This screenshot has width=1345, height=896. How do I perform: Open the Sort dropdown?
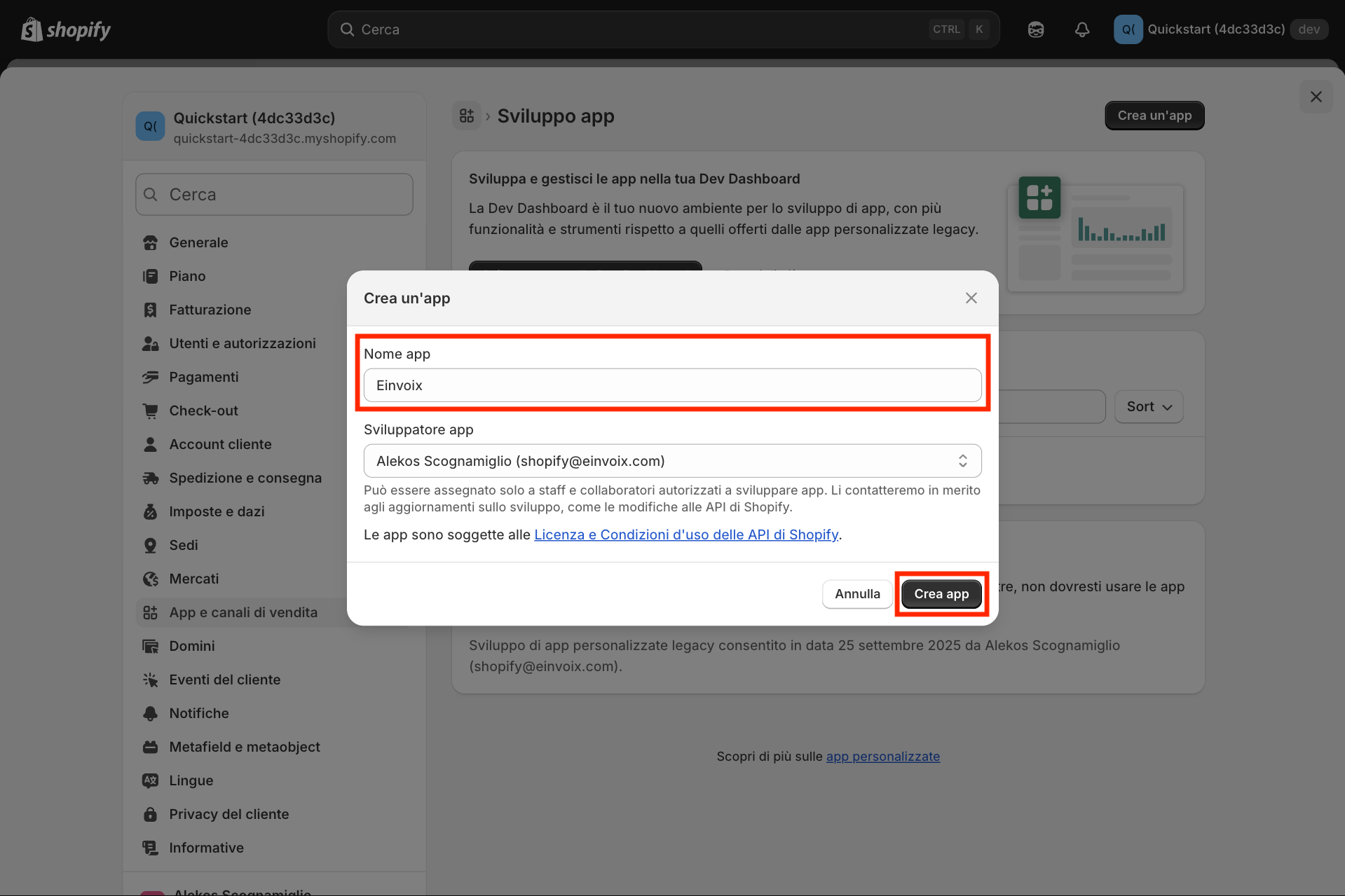(1148, 406)
